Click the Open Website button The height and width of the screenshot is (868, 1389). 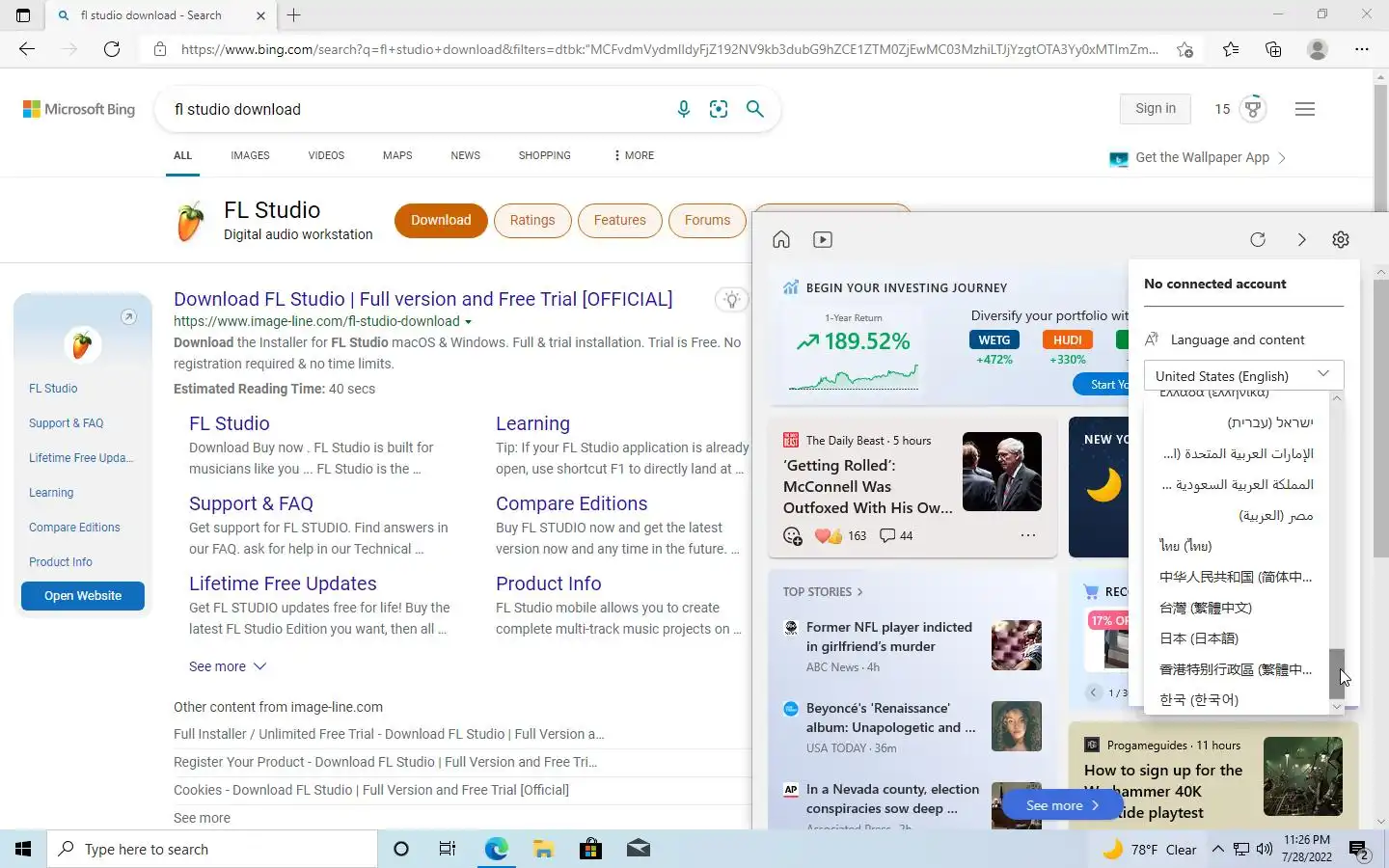coord(83,596)
